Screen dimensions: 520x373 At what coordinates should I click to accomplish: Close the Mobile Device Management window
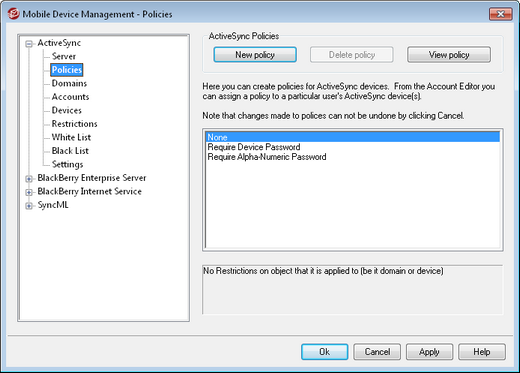[500, 14]
